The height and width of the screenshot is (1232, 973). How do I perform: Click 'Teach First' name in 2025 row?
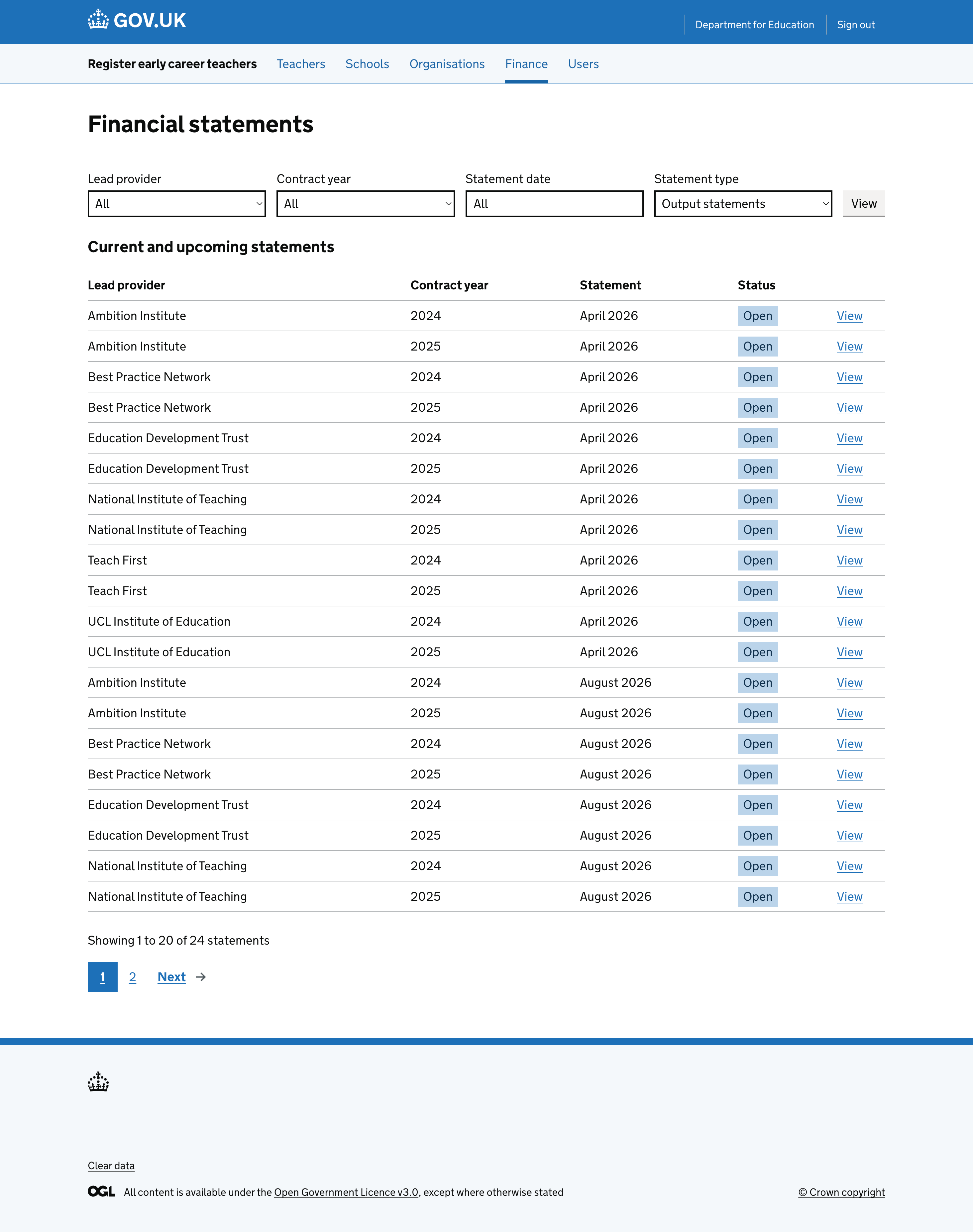pyautogui.click(x=117, y=591)
